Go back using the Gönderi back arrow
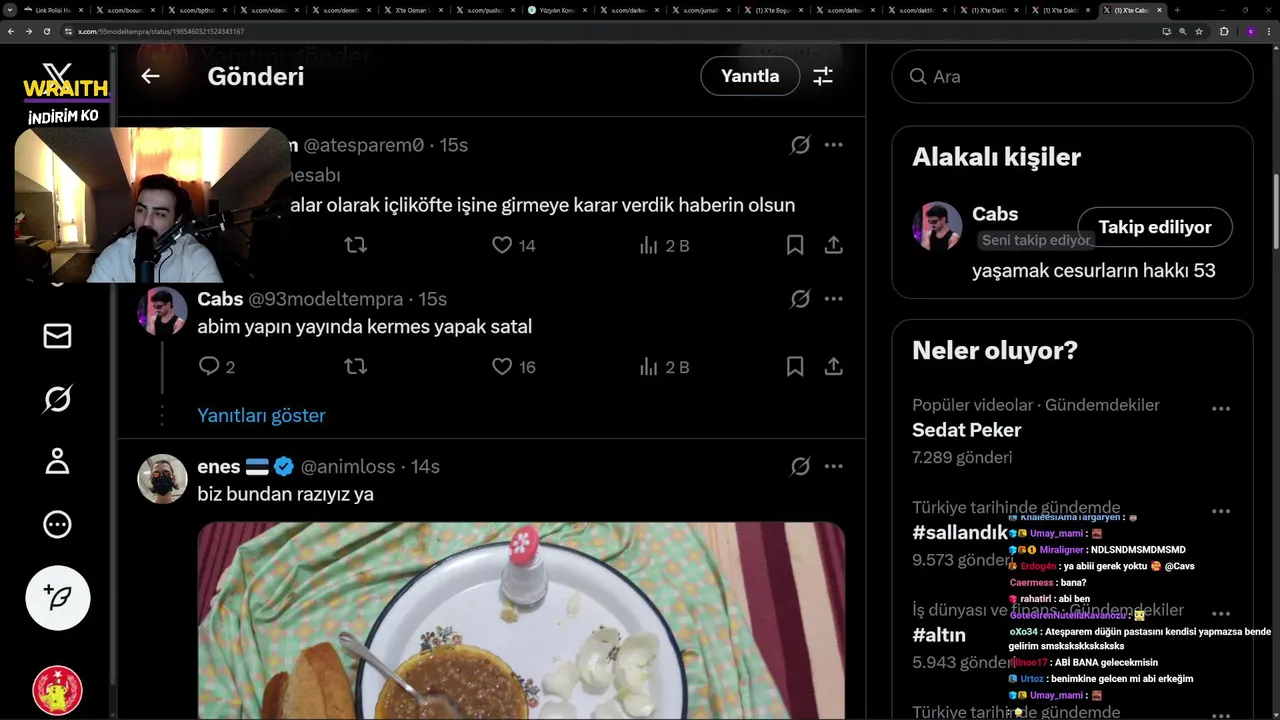Viewport: 1280px width, 720px height. 150,76
